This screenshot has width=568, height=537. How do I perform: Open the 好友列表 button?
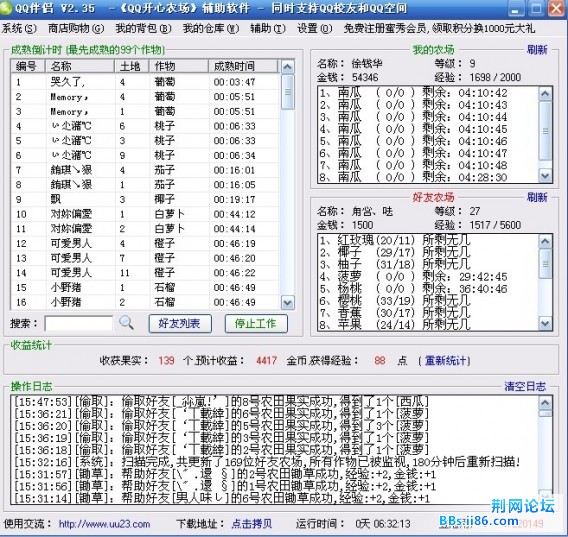pyautogui.click(x=180, y=323)
